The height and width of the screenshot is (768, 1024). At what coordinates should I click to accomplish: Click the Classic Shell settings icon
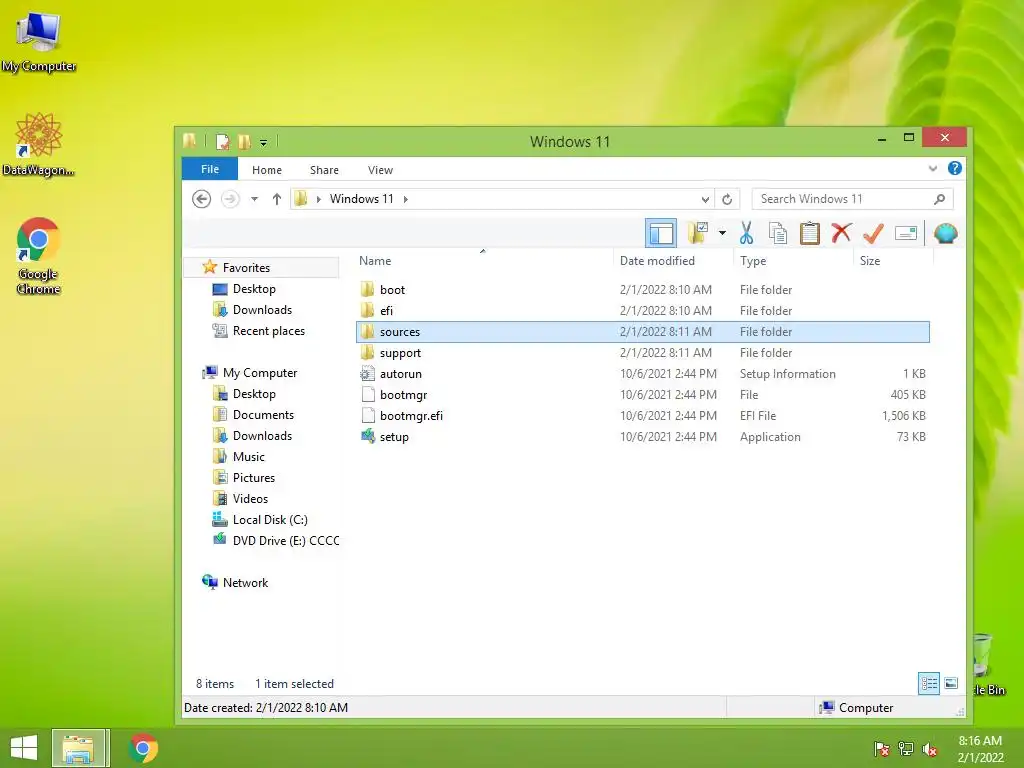(946, 232)
